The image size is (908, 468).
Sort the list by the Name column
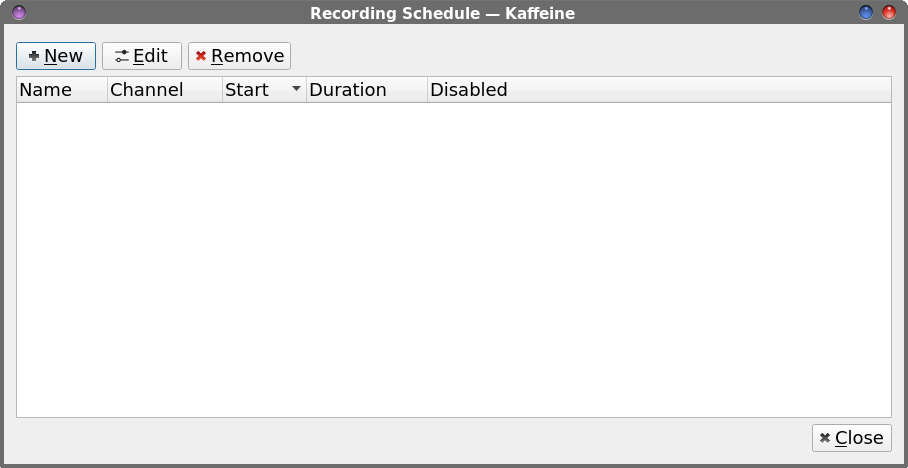tap(62, 90)
